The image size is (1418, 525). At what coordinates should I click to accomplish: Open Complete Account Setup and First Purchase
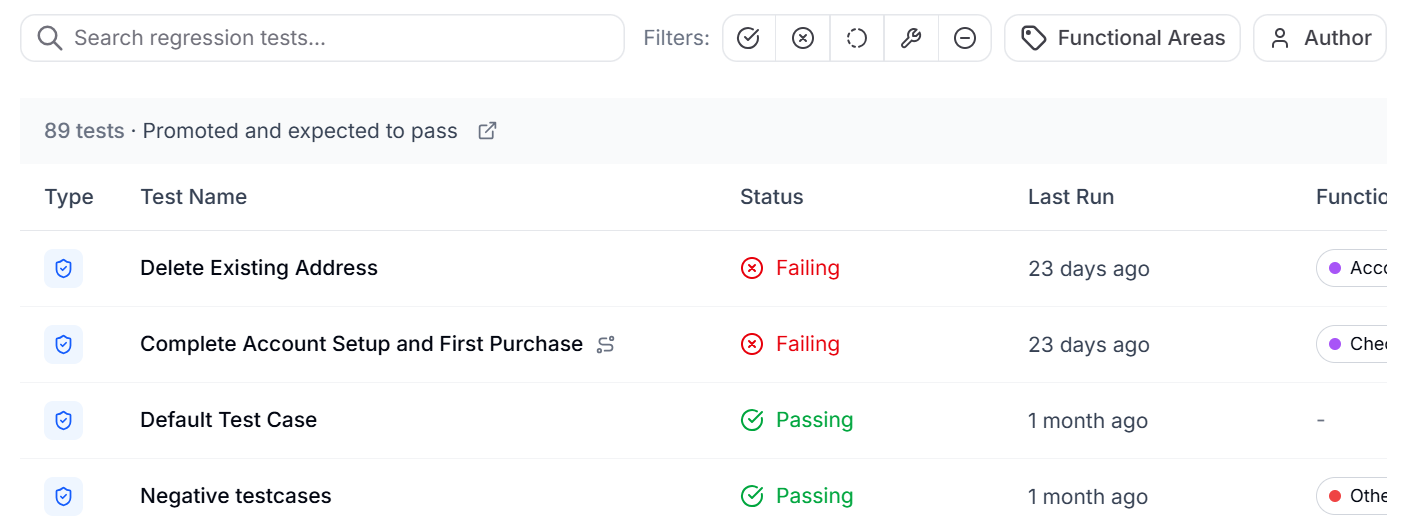pyautogui.click(x=361, y=344)
